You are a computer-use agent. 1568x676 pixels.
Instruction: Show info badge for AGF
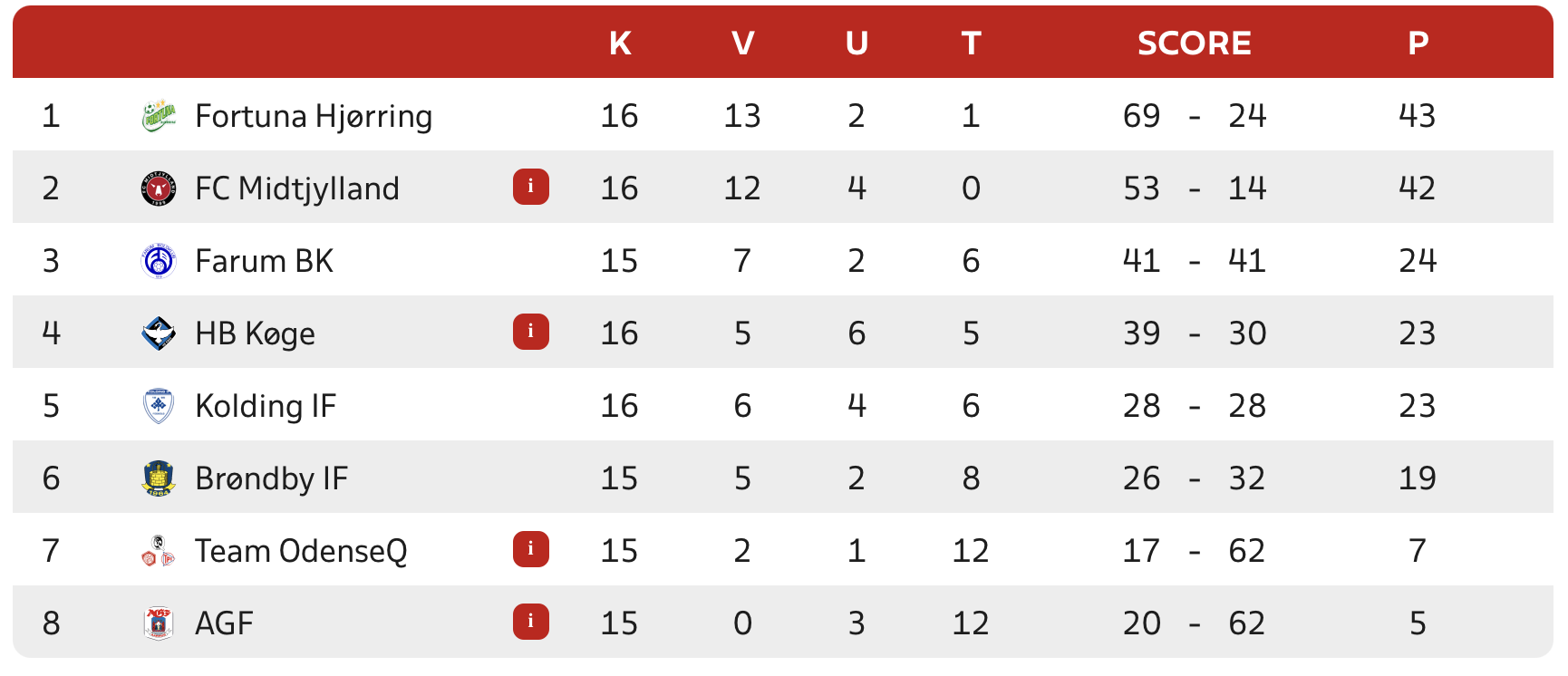[531, 622]
